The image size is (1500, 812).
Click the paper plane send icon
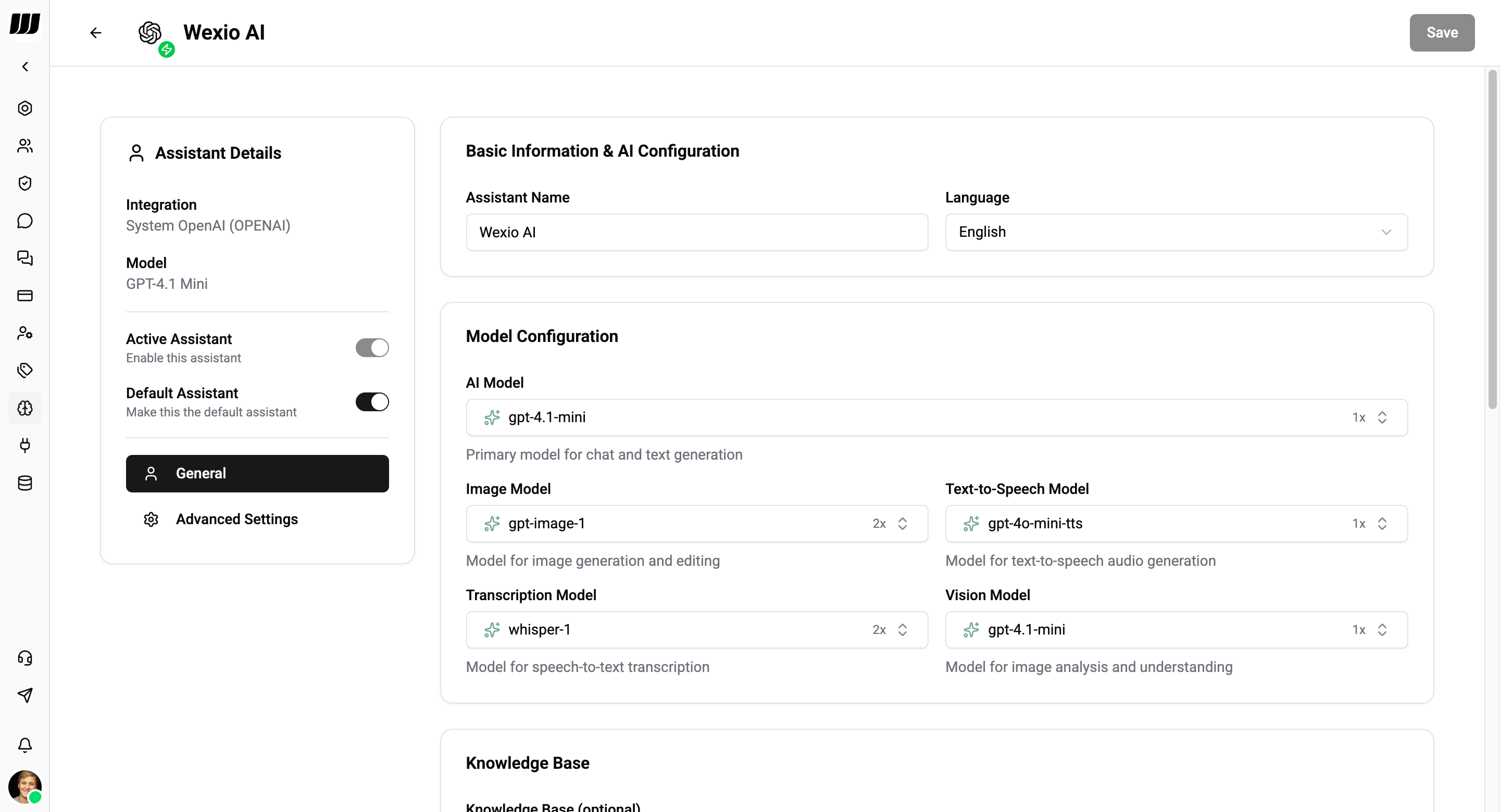[x=25, y=695]
